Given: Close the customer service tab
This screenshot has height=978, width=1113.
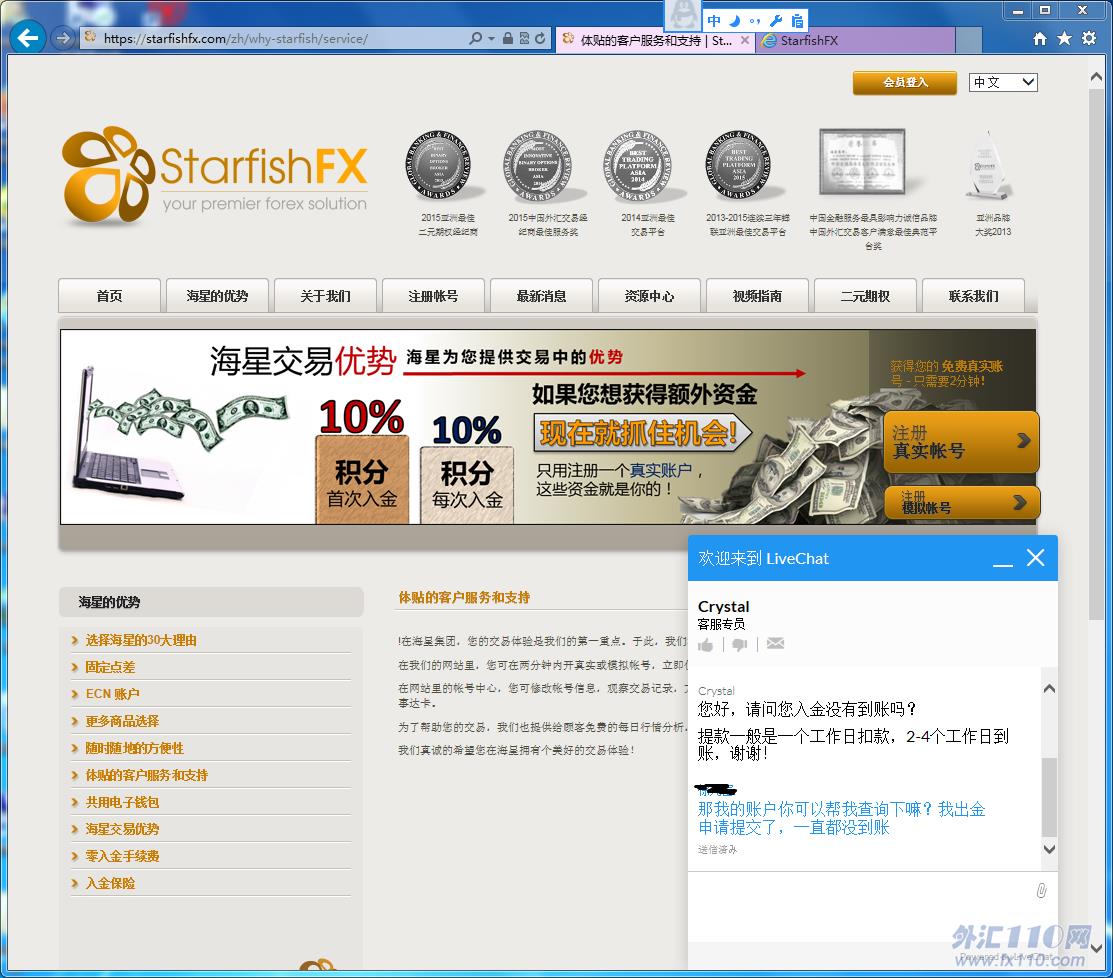Looking at the screenshot, I should point(745,40).
